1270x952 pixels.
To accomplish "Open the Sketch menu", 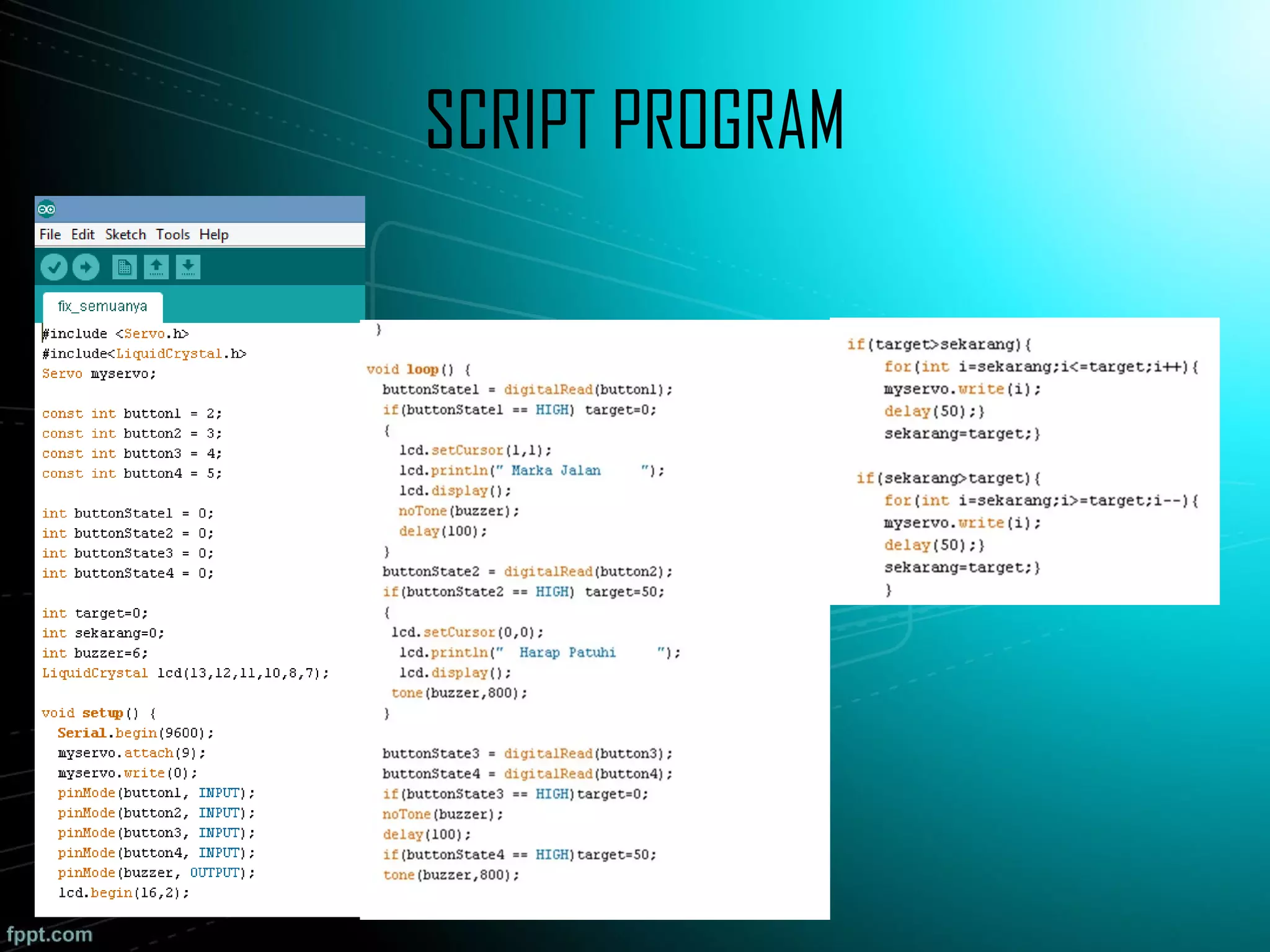I will pyautogui.click(x=125, y=235).
